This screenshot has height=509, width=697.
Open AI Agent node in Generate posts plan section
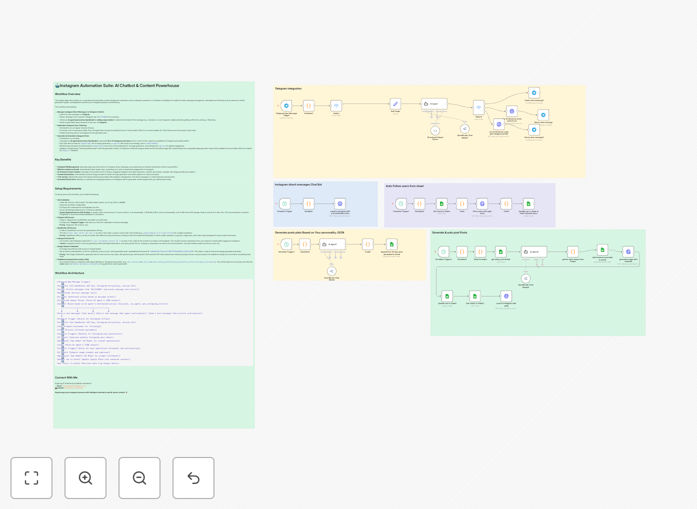332,244
